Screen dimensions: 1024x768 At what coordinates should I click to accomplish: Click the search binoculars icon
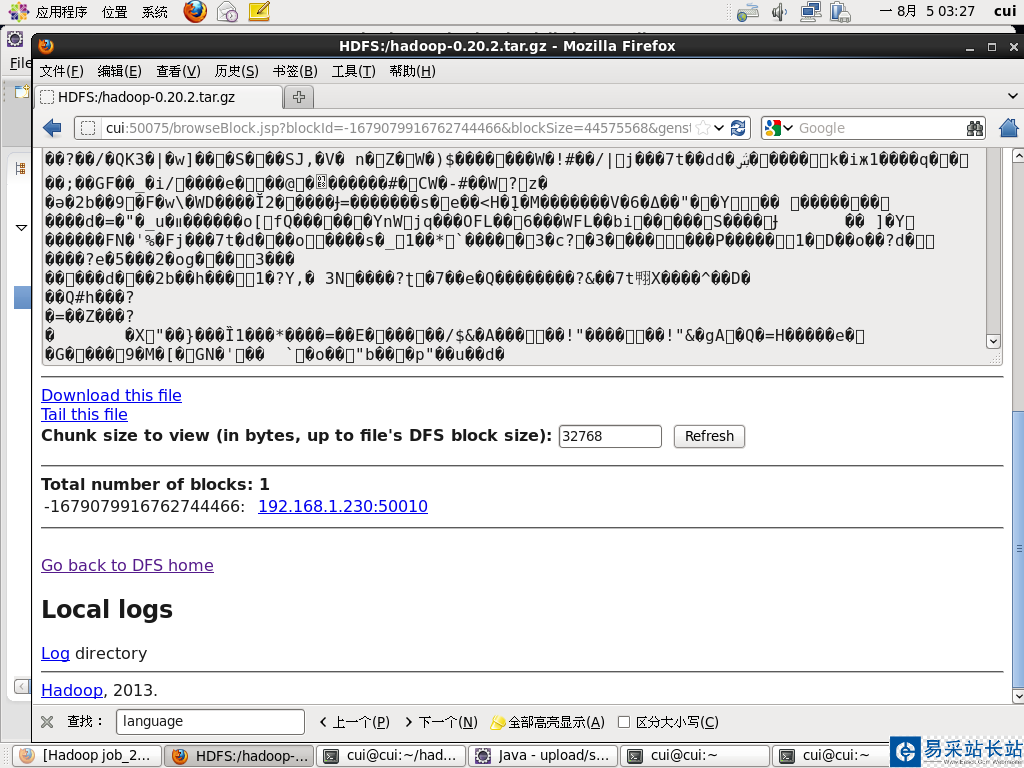[974, 128]
